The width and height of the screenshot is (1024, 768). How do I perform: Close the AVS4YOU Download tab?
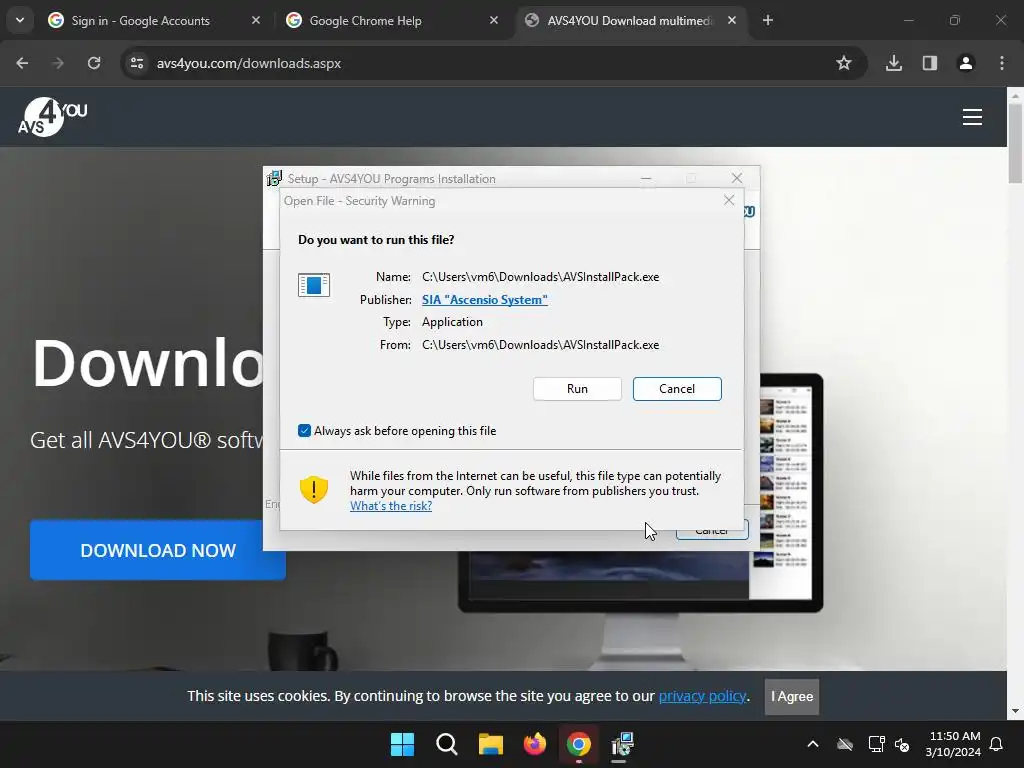click(x=732, y=20)
